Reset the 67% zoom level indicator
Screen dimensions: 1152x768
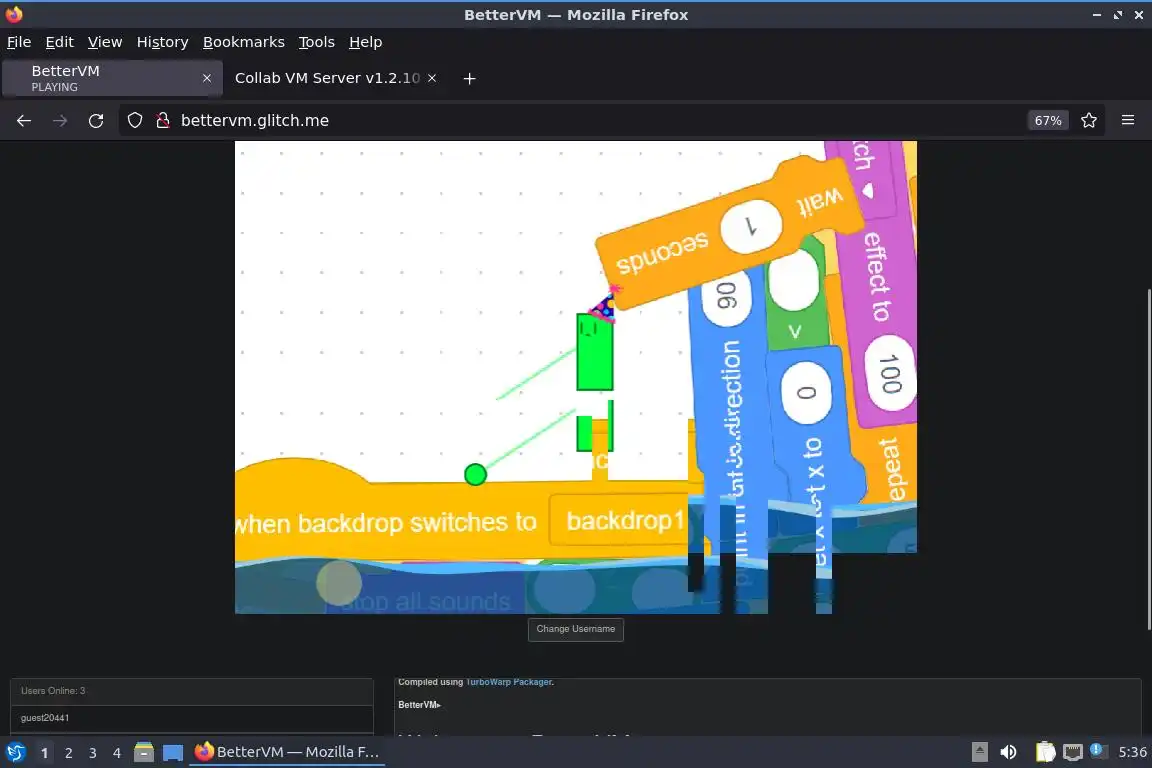pyautogui.click(x=1048, y=121)
